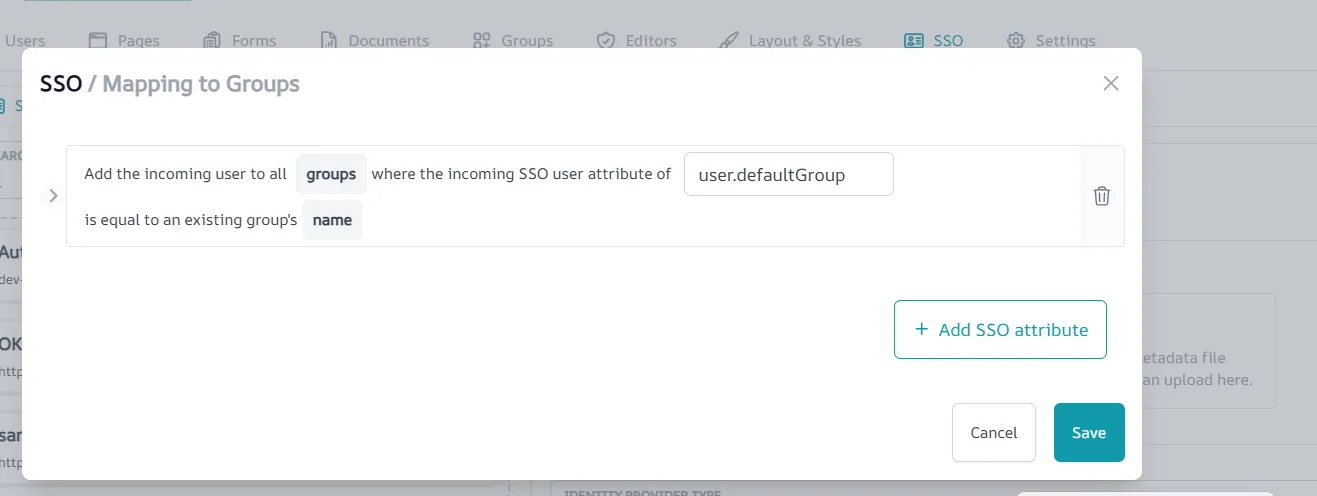Image resolution: width=1317 pixels, height=496 pixels.
Task: Click the plus icon in Add SSO attribute
Action: pos(921,329)
